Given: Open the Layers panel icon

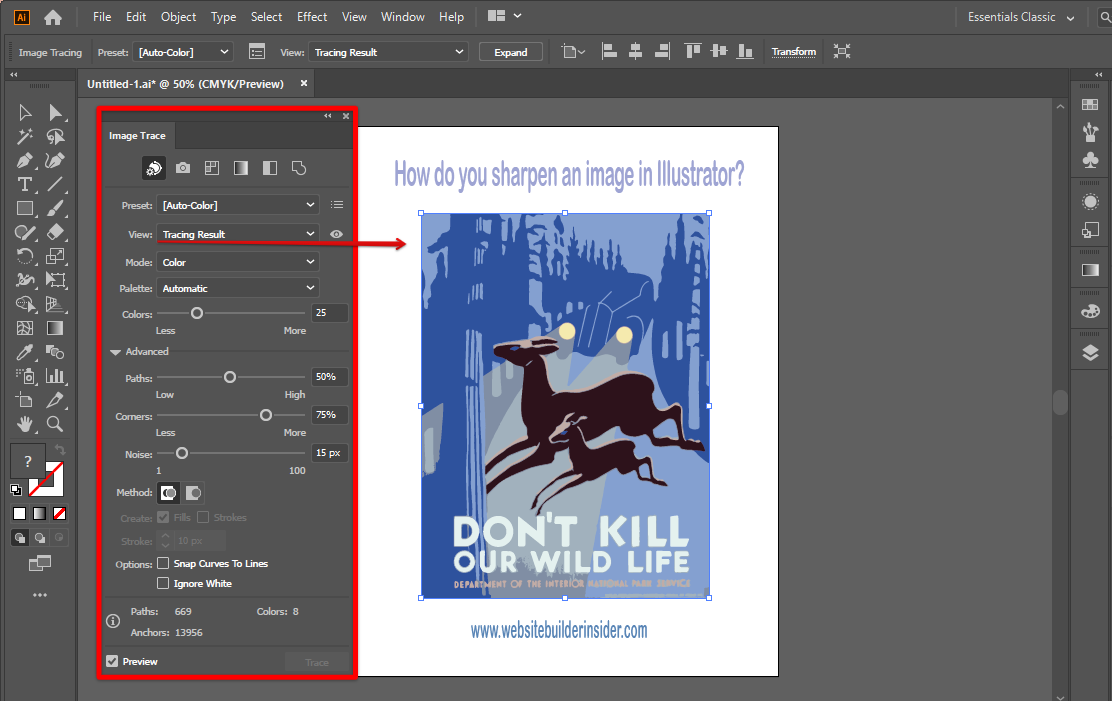Looking at the screenshot, I should pyautogui.click(x=1090, y=352).
